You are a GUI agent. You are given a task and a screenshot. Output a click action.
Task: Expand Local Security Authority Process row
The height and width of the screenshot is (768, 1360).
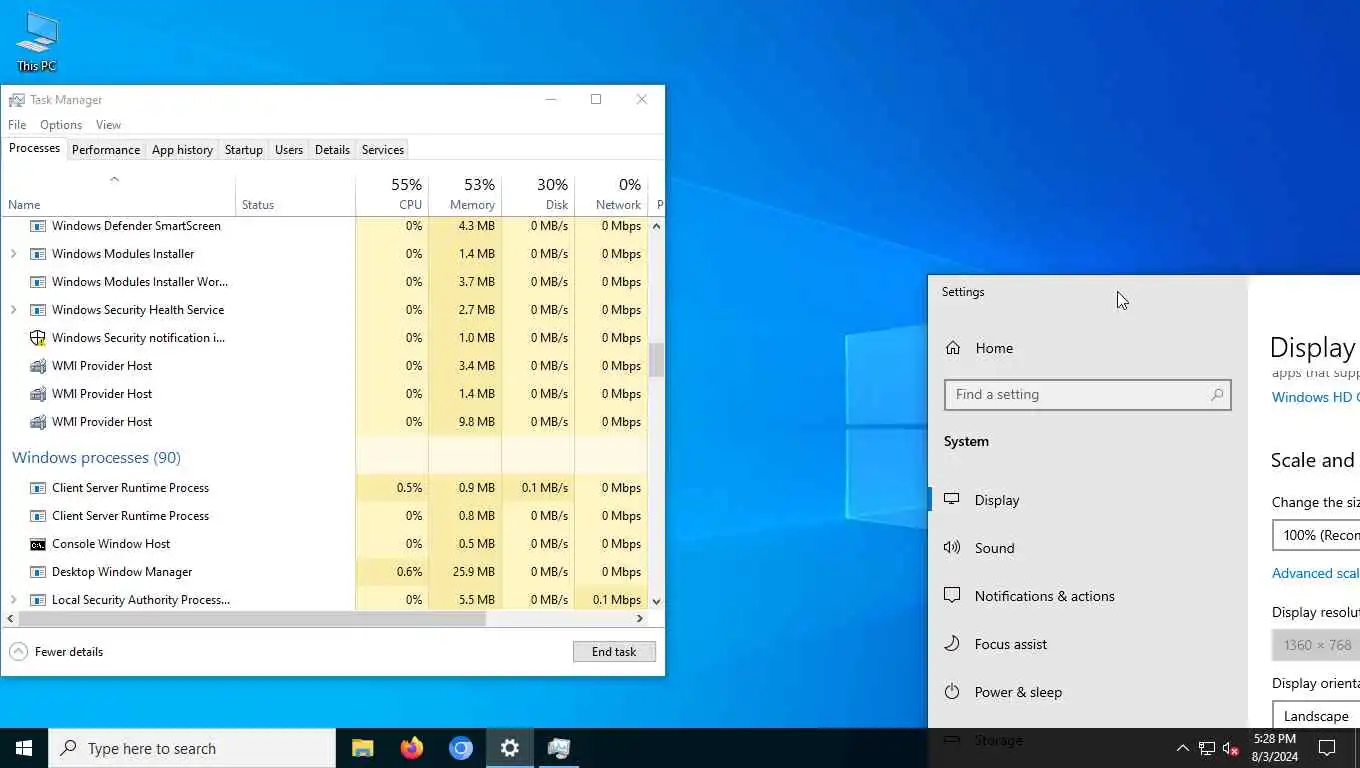click(x=13, y=600)
